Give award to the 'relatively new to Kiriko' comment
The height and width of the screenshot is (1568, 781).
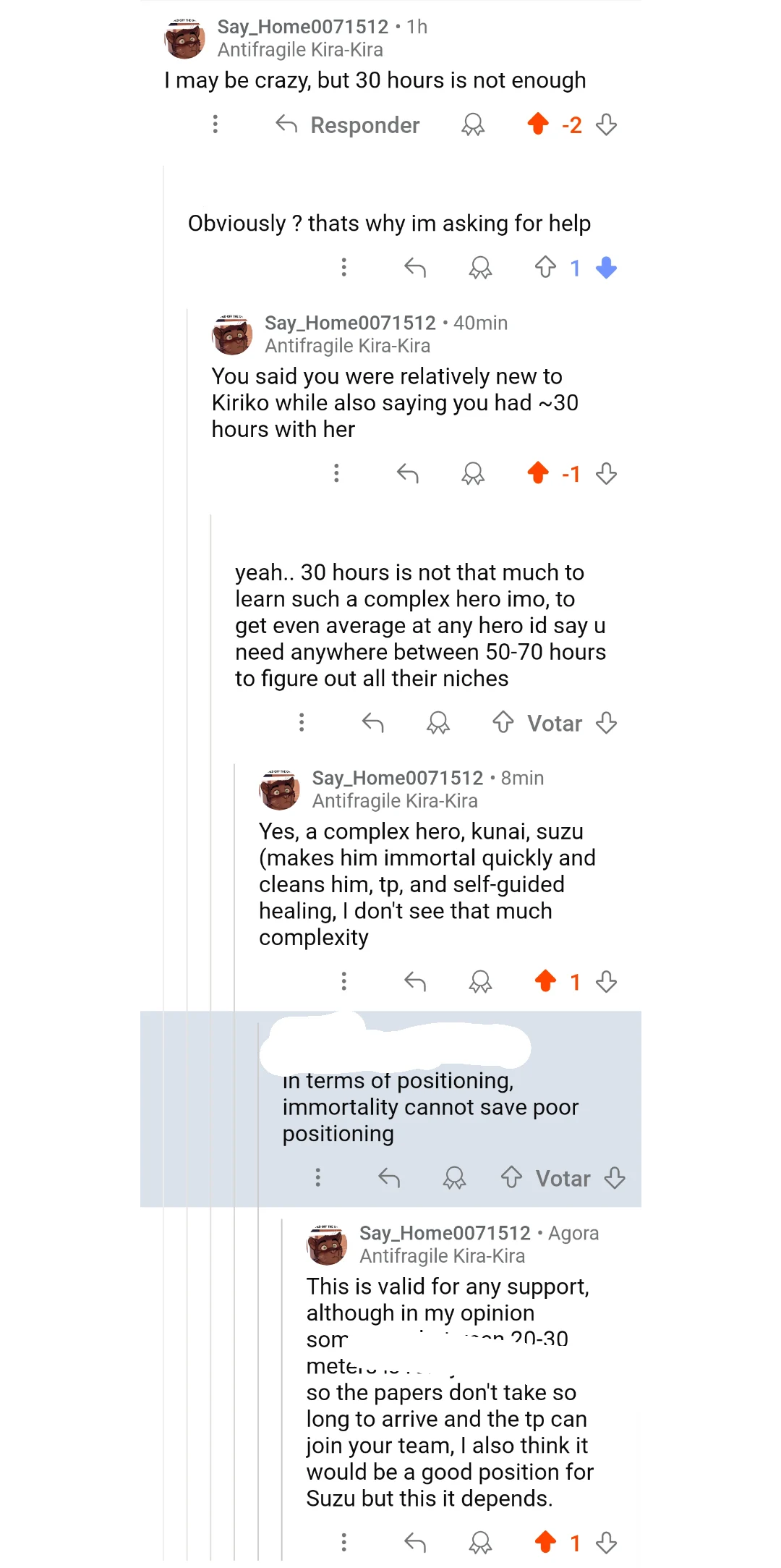[473, 474]
